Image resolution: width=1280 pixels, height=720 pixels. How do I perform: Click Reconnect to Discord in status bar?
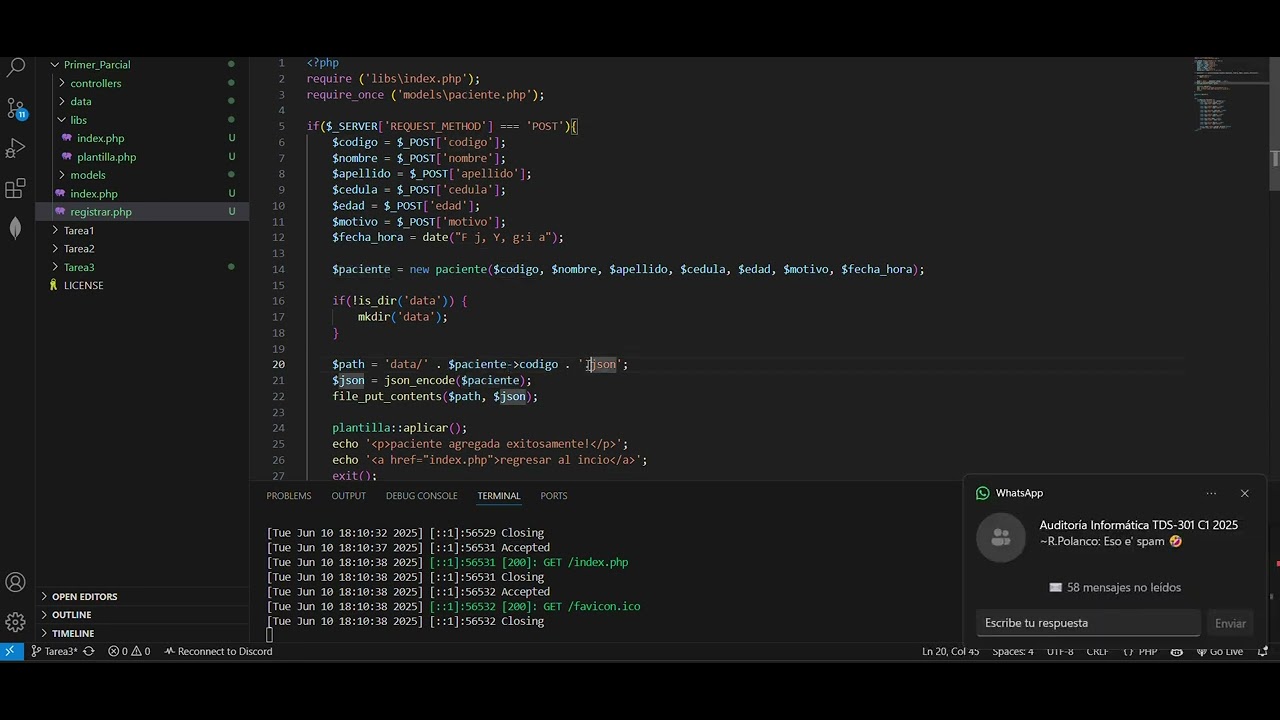pos(218,651)
